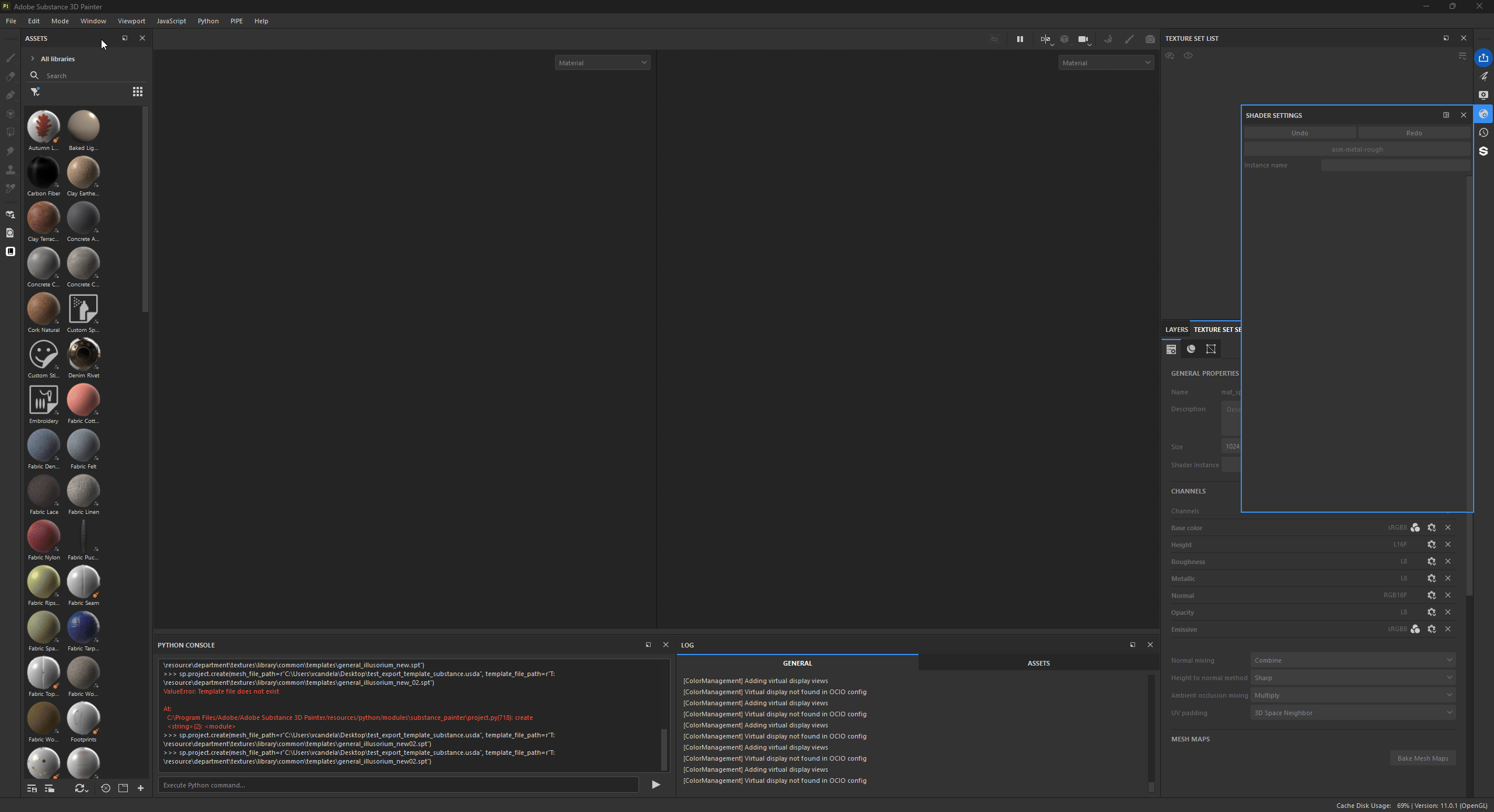Switch to the Assets log tab

[x=1038, y=663]
